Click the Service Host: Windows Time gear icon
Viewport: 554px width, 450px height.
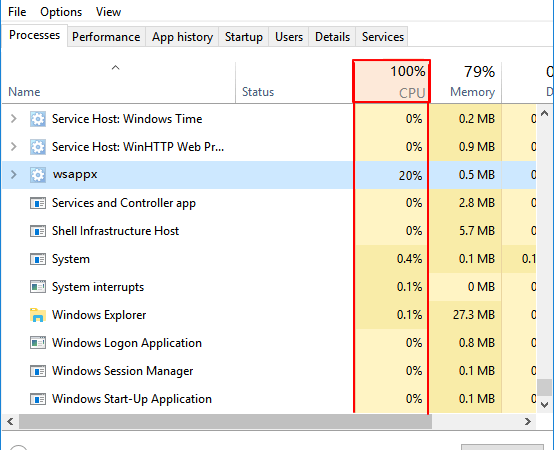[x=38, y=119]
